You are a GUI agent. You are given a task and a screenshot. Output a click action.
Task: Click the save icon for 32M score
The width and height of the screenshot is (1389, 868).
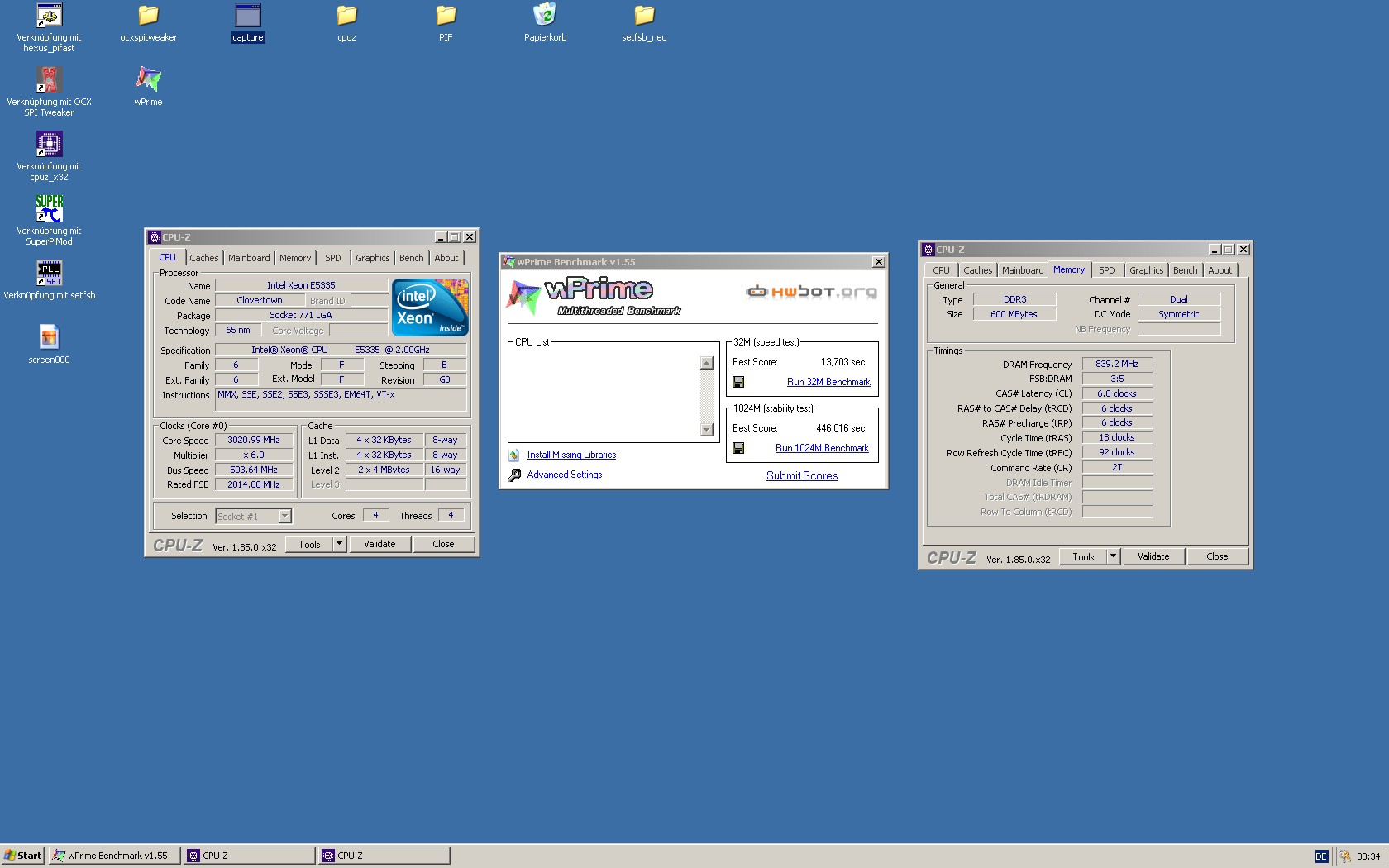pos(738,382)
